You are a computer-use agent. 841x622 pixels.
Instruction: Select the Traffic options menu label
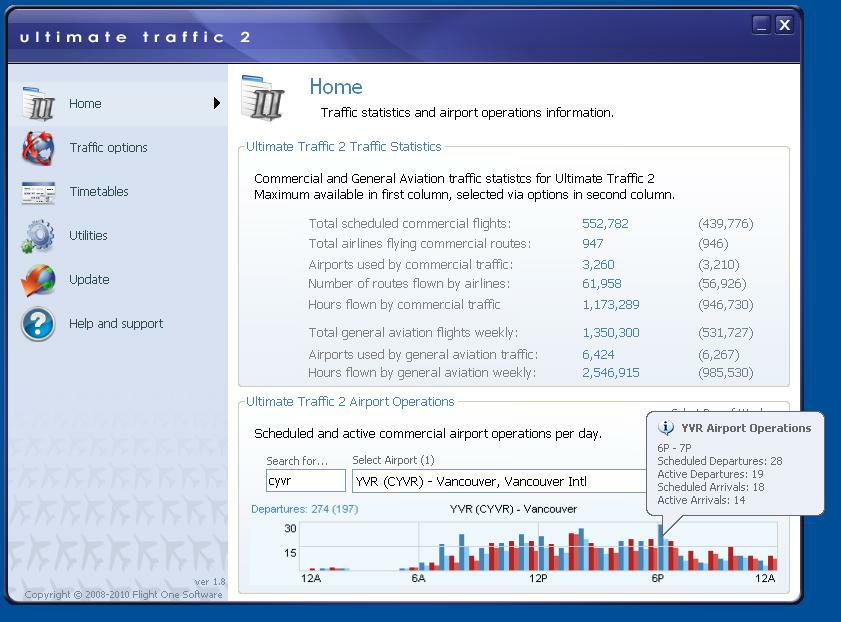[x=108, y=148]
